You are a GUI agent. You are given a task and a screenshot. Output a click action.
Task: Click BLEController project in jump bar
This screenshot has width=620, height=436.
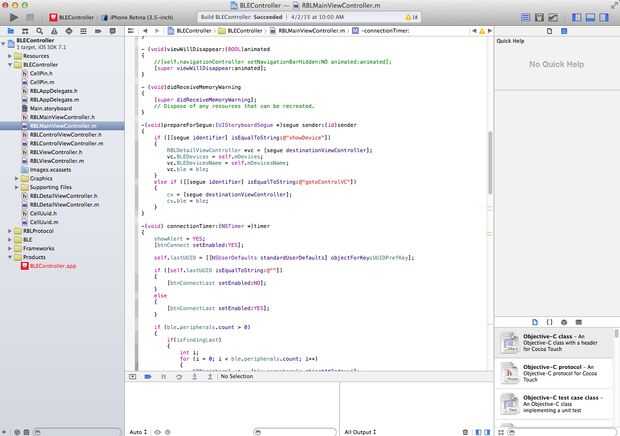[189, 31]
